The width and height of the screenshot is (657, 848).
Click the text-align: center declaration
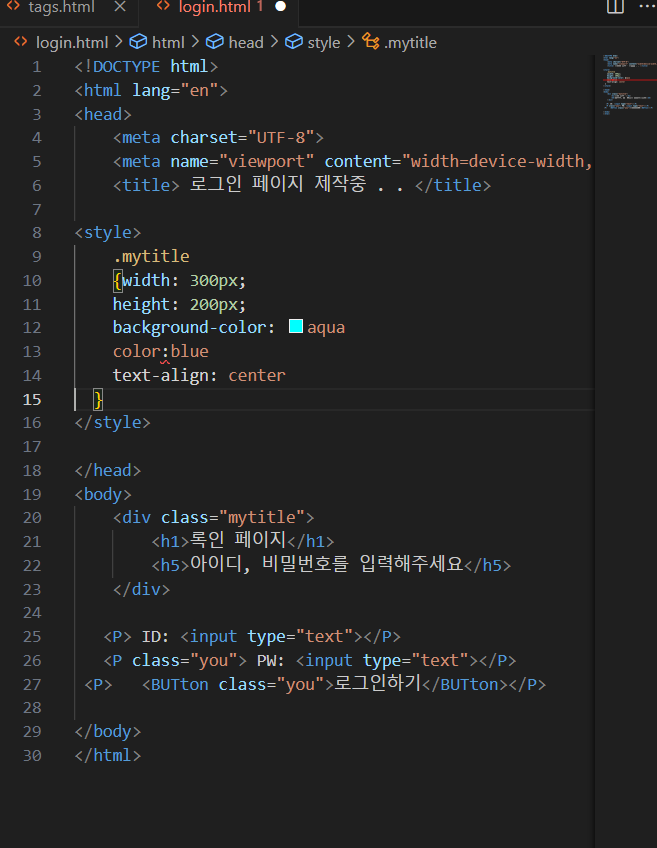pyautogui.click(x=199, y=375)
